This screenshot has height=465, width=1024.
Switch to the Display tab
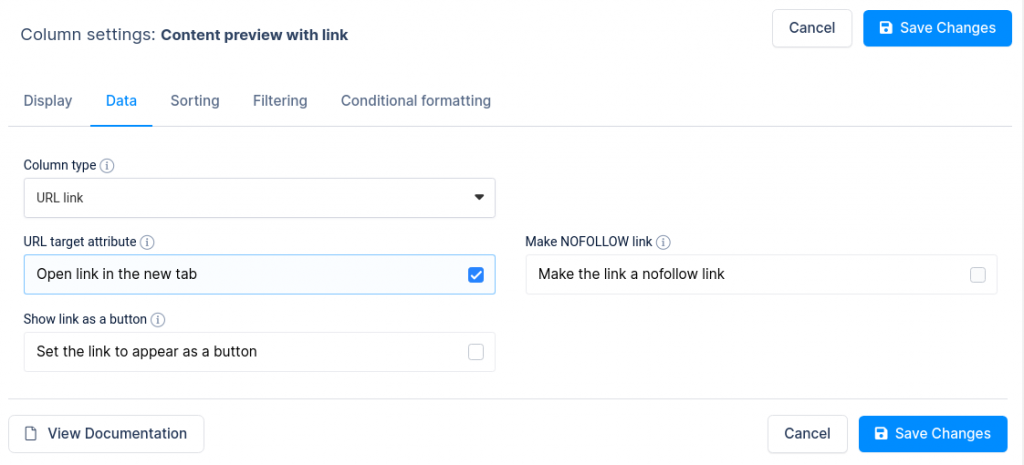pyautogui.click(x=48, y=101)
